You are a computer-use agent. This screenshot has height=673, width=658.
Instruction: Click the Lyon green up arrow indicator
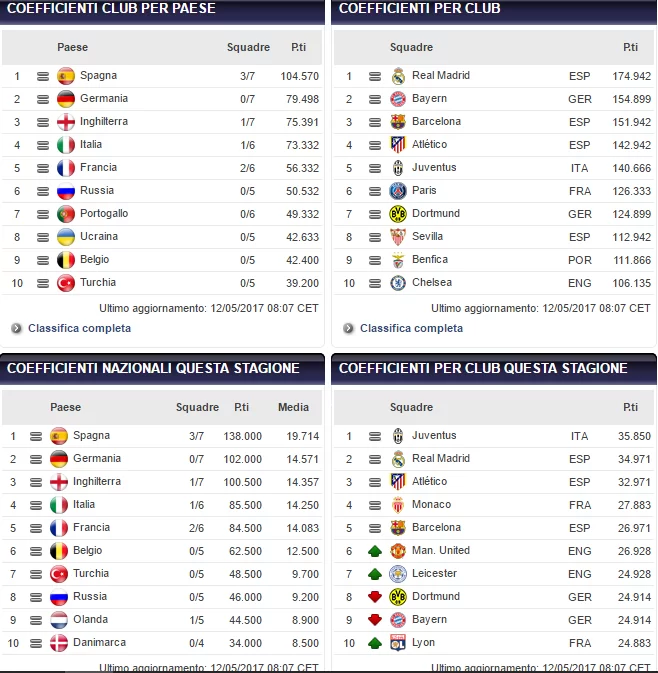pos(375,643)
